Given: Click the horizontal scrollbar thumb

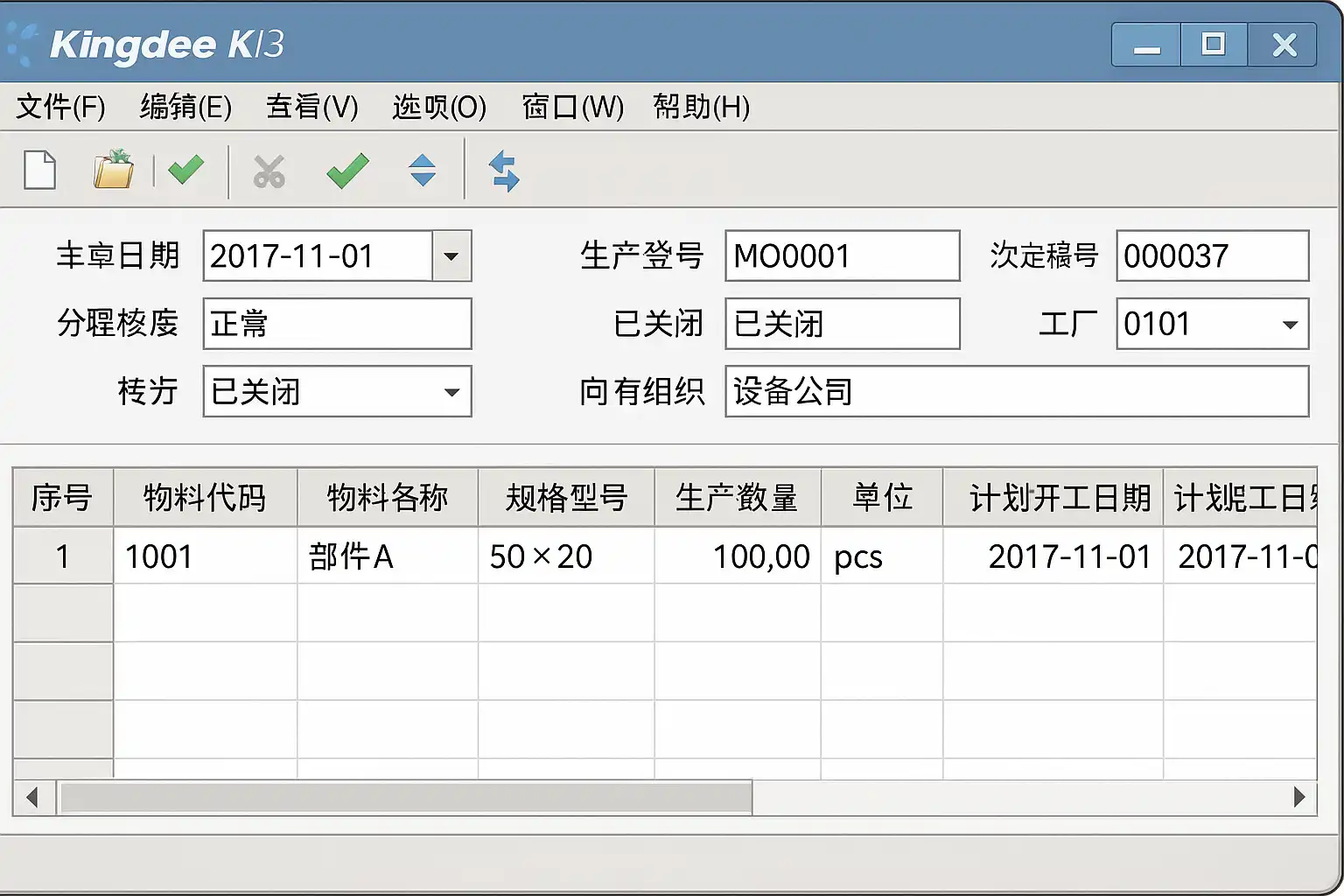Looking at the screenshot, I should click(405, 797).
